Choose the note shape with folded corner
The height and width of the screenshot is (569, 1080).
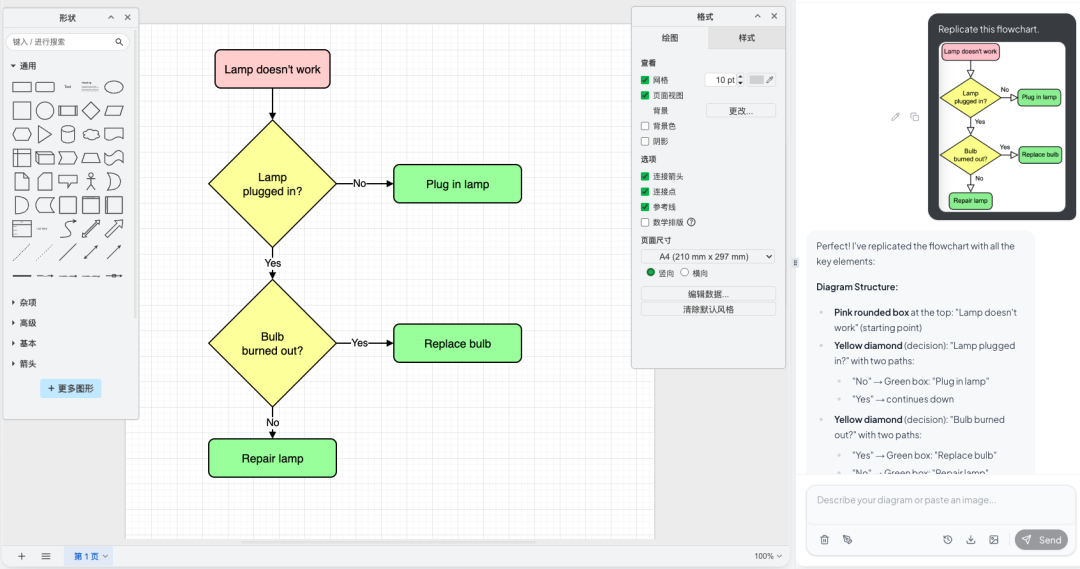coord(22,181)
